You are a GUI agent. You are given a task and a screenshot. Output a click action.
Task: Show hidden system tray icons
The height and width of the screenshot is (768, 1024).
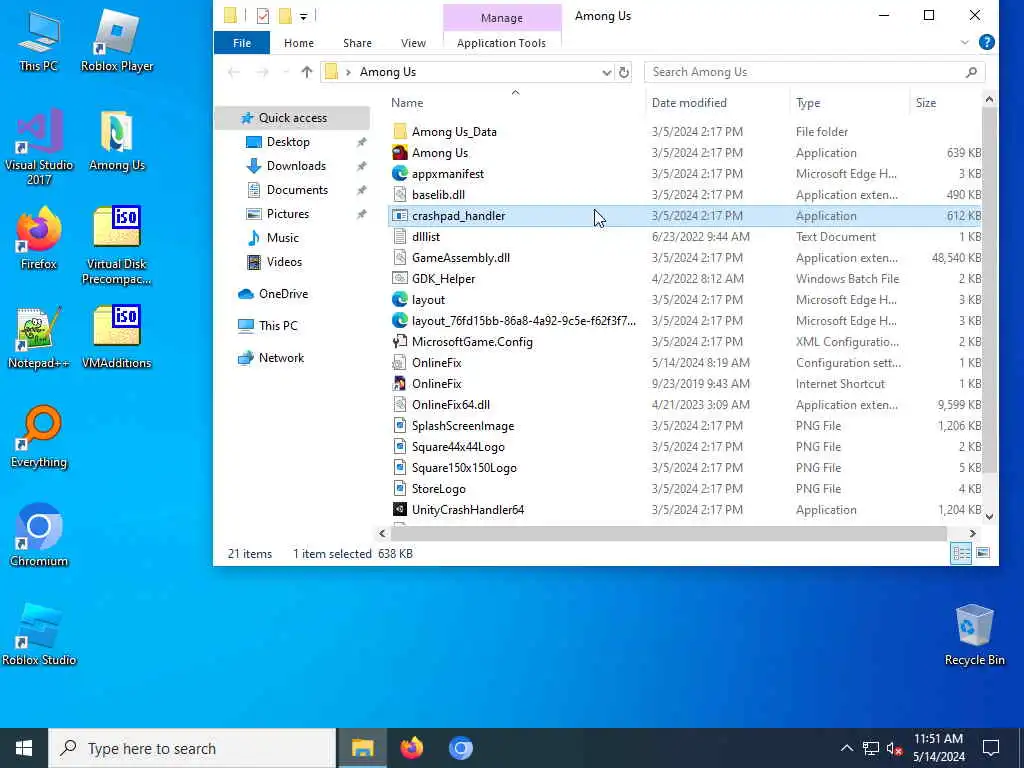coord(846,748)
